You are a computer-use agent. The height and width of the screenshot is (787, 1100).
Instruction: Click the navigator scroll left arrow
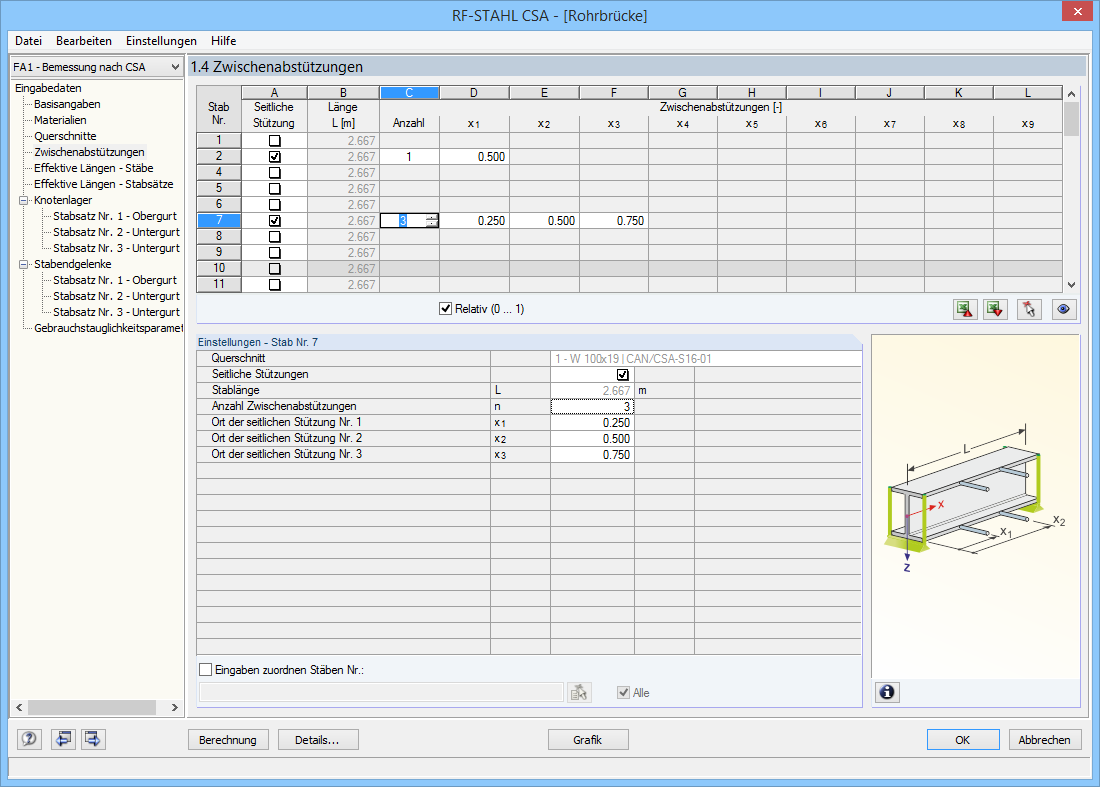click(x=19, y=708)
